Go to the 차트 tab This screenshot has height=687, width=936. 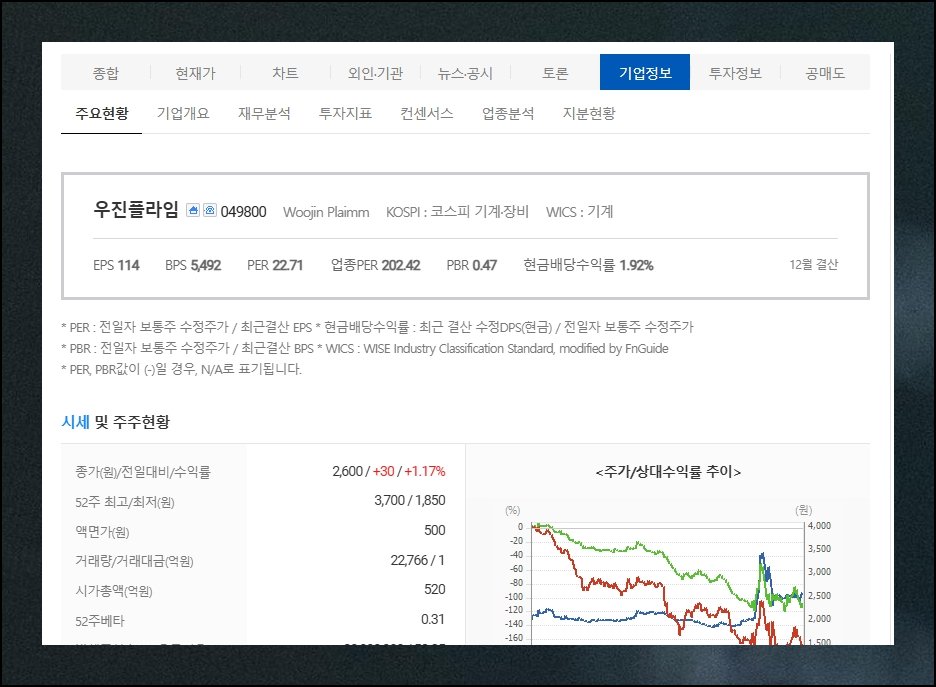tap(285, 73)
